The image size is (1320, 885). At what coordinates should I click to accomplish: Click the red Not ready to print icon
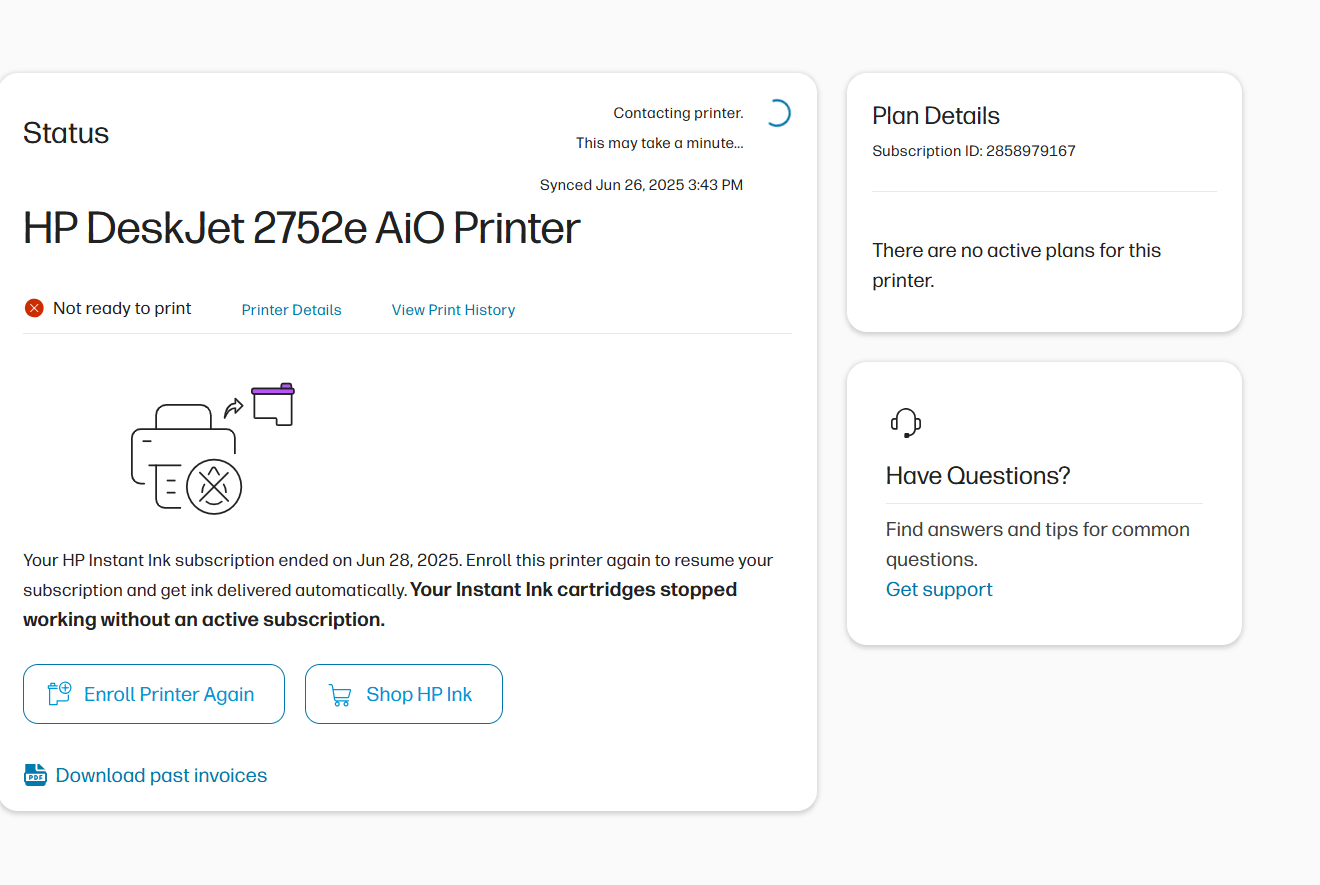point(34,308)
